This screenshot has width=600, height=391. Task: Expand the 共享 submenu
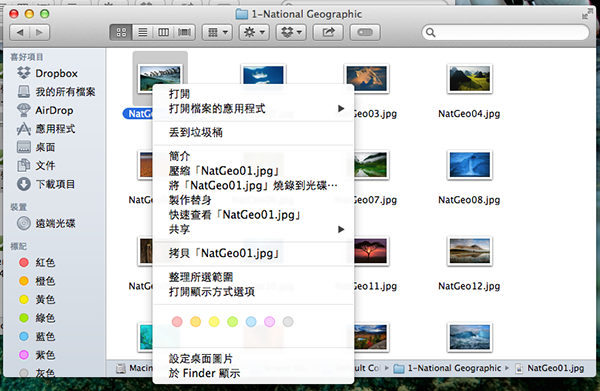tap(253, 230)
